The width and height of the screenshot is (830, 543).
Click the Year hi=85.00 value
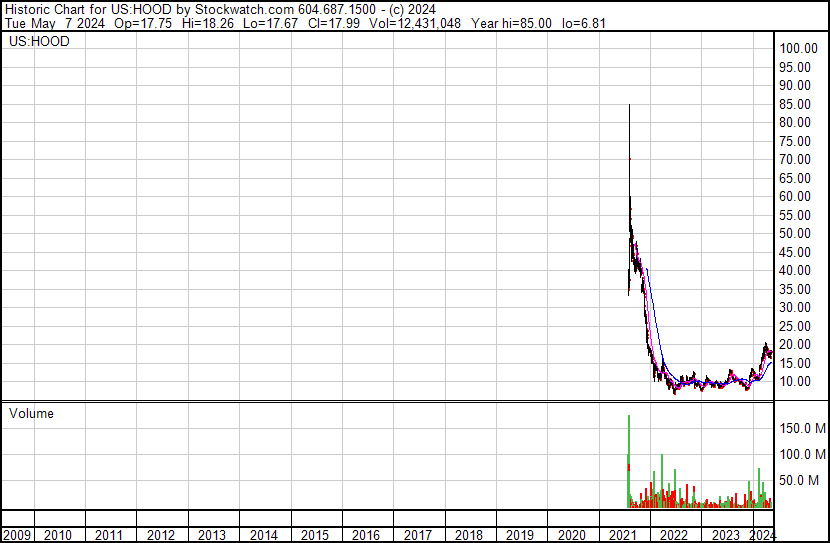point(511,23)
